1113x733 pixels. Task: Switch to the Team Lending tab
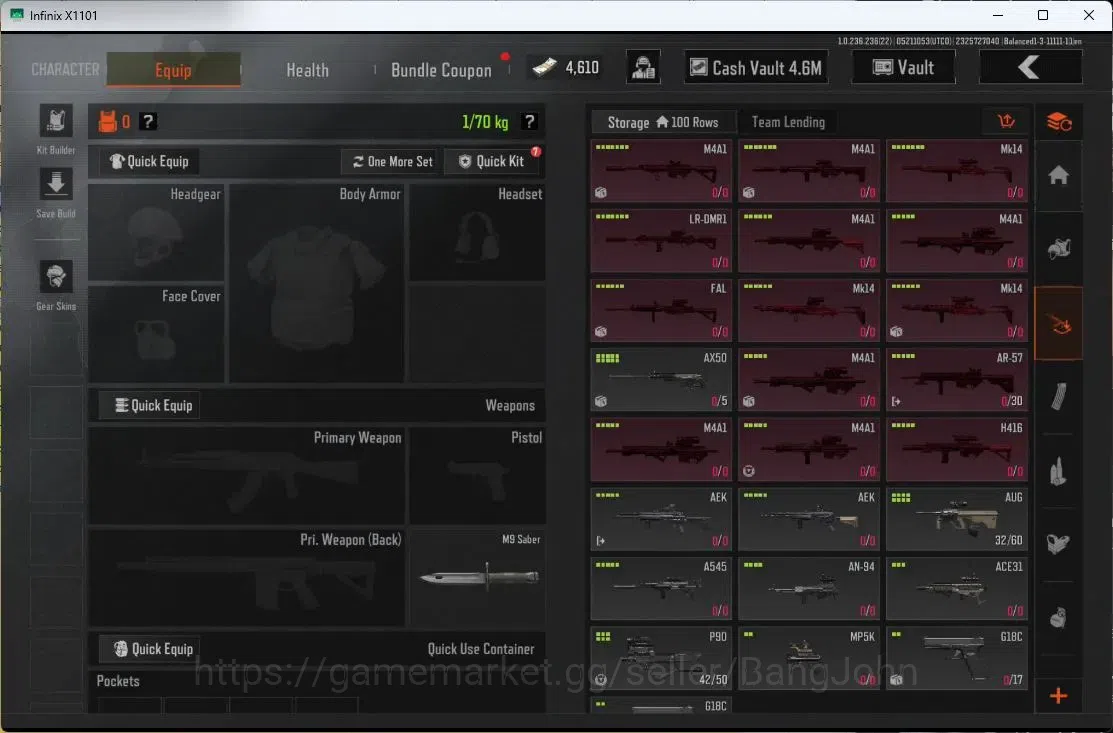pos(788,122)
